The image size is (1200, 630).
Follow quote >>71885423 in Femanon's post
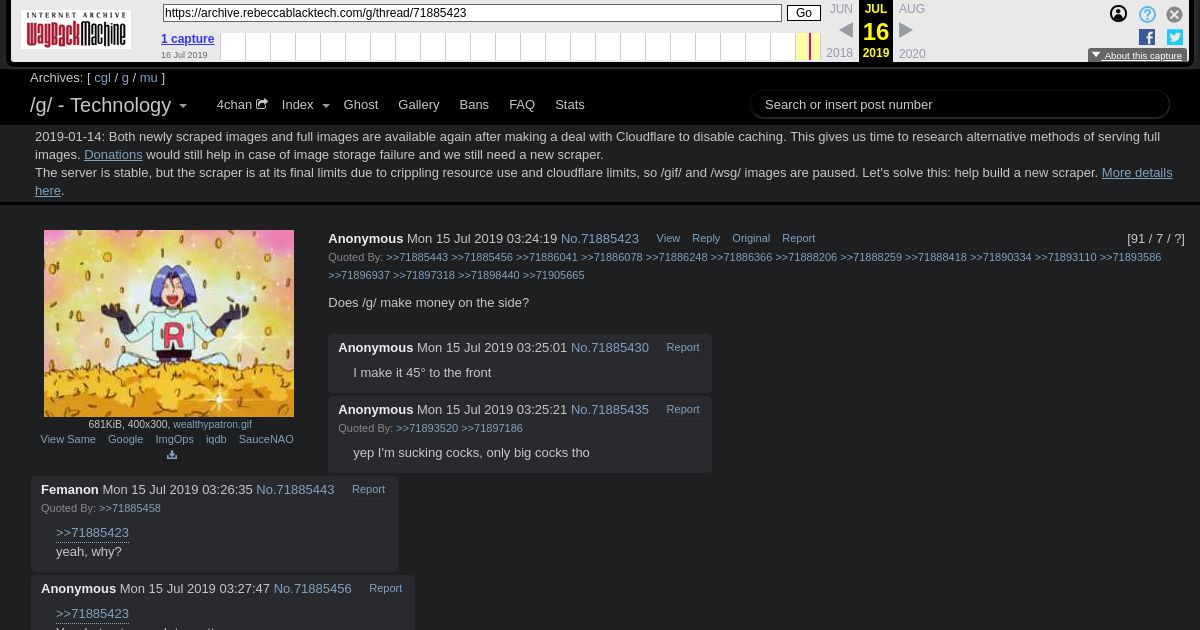pos(92,532)
